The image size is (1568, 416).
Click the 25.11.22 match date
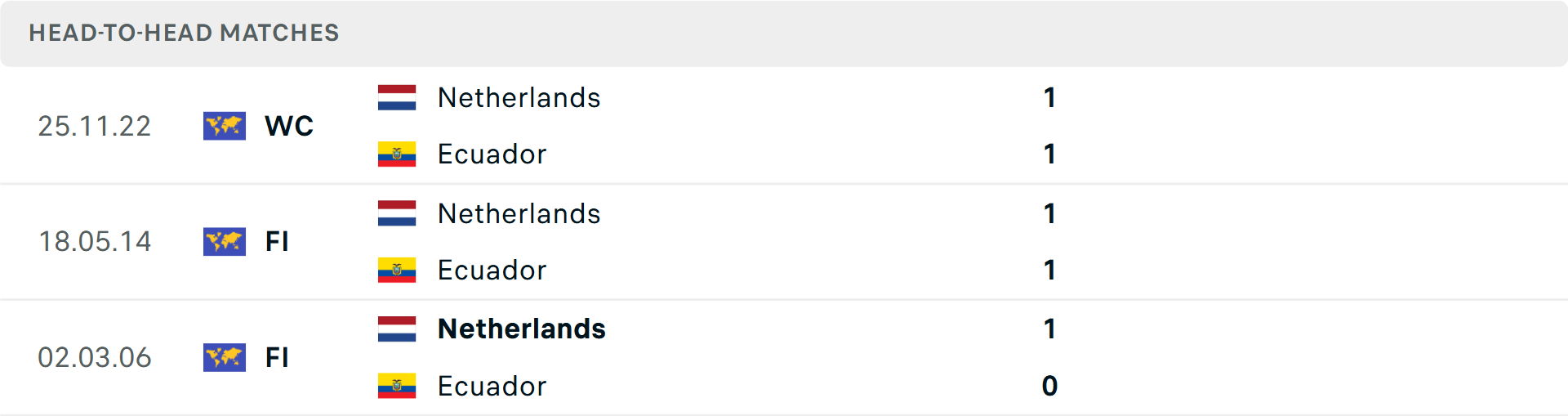point(95,126)
